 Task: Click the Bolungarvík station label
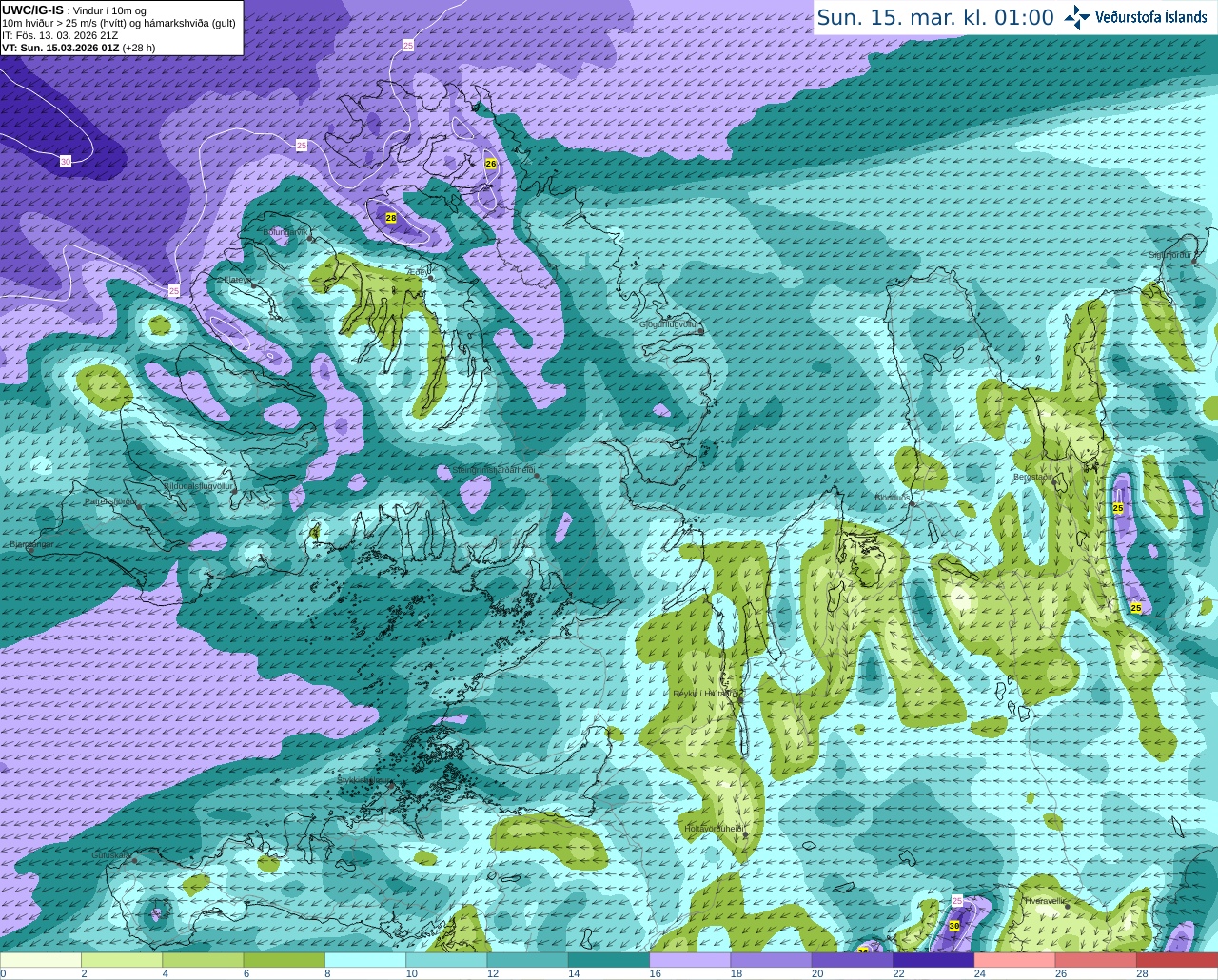point(285,232)
